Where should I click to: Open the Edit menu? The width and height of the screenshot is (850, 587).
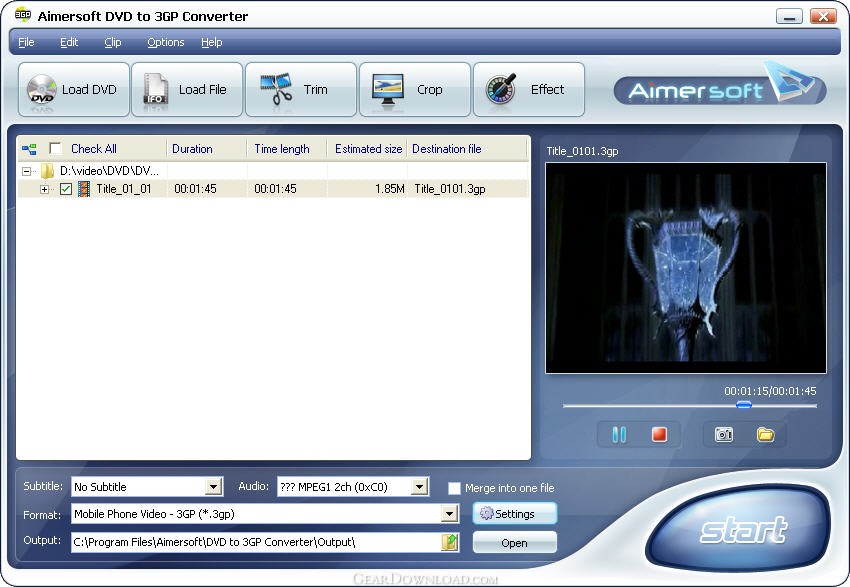[69, 42]
